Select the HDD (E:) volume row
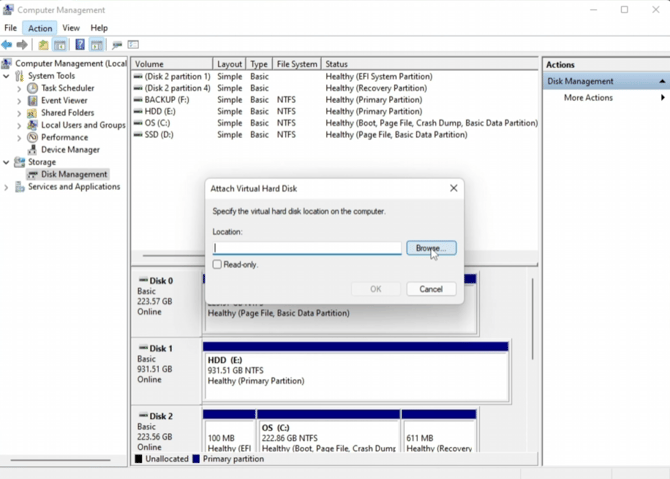The width and height of the screenshot is (670, 479). pos(165,111)
